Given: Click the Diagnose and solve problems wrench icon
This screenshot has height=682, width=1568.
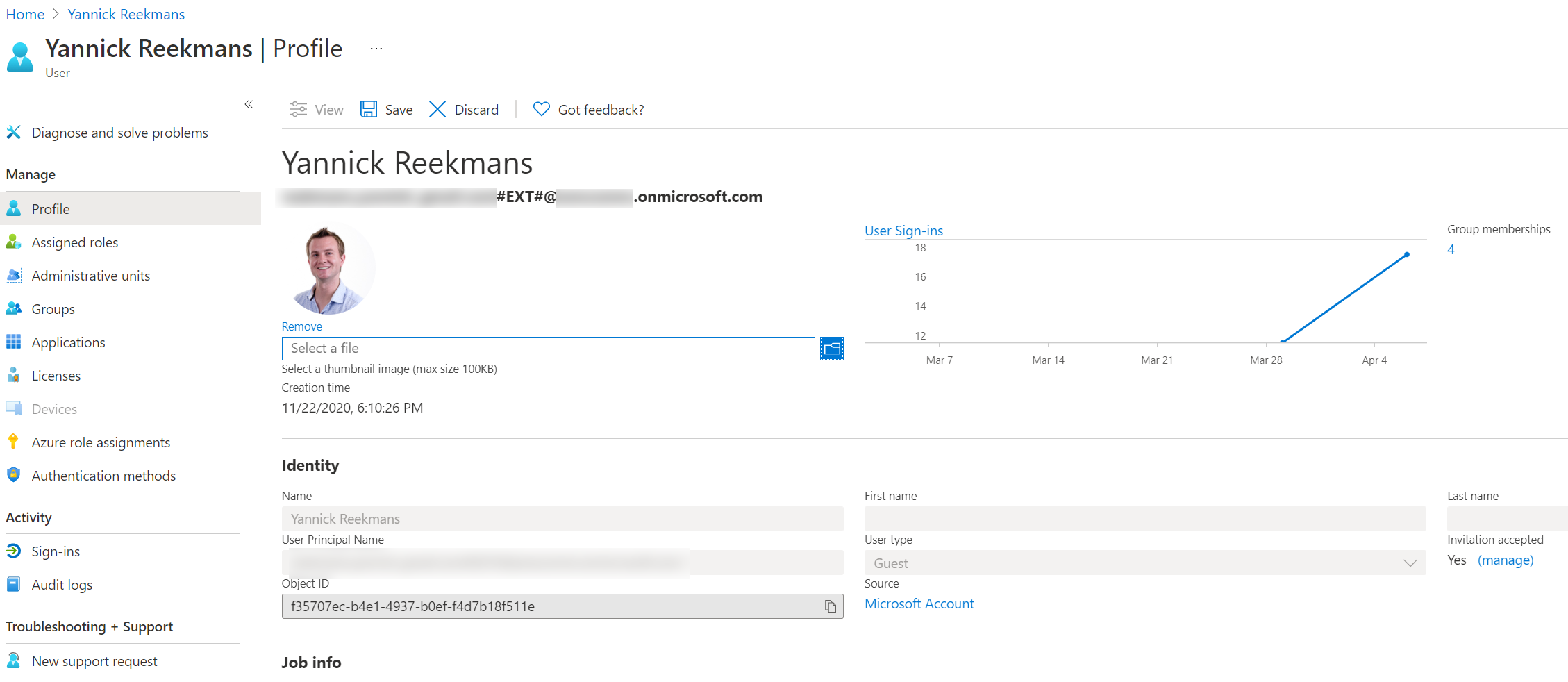Looking at the screenshot, I should point(13,132).
